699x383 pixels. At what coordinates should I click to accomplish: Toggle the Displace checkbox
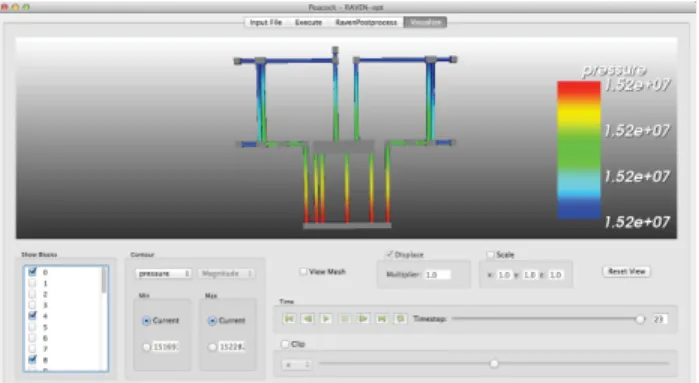pyautogui.click(x=389, y=255)
